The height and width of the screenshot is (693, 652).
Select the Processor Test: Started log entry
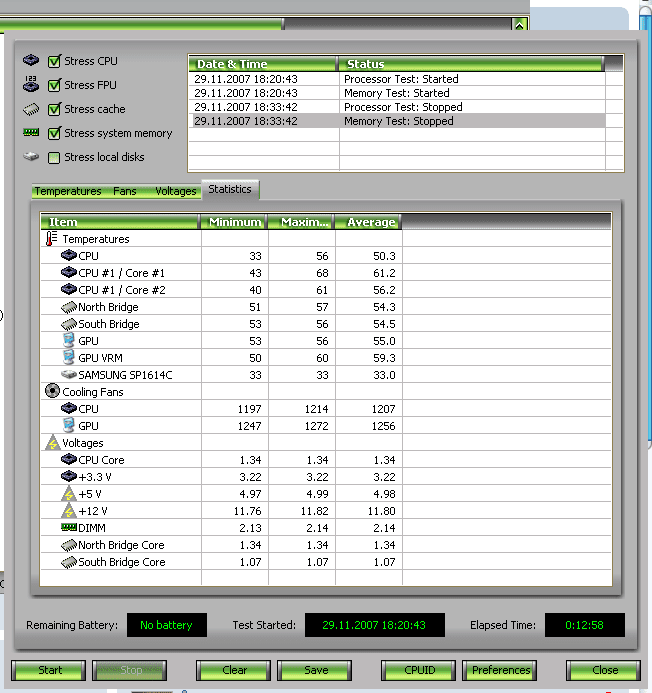point(398,79)
